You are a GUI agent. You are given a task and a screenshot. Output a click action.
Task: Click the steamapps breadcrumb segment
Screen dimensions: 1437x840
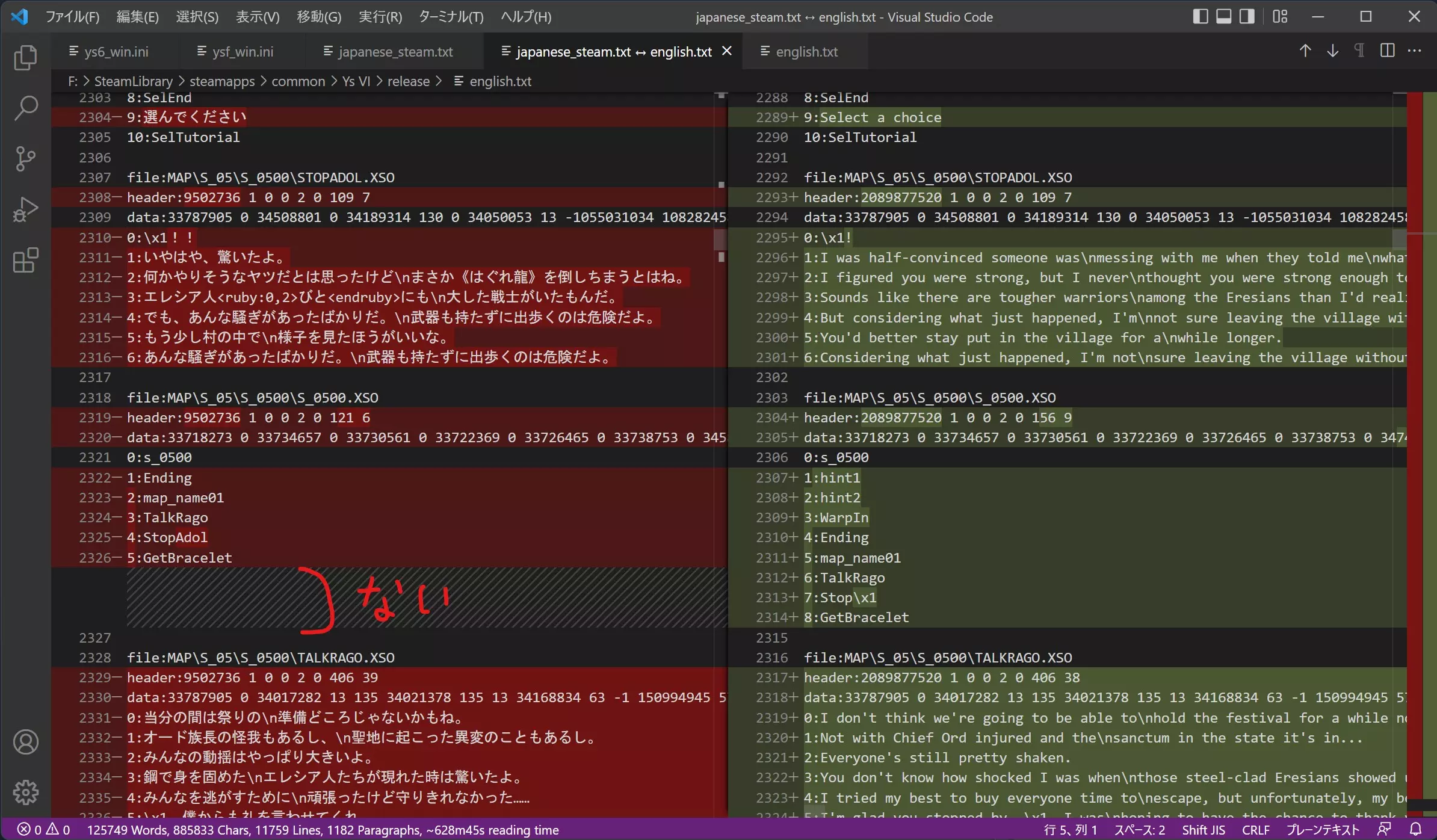pos(222,81)
